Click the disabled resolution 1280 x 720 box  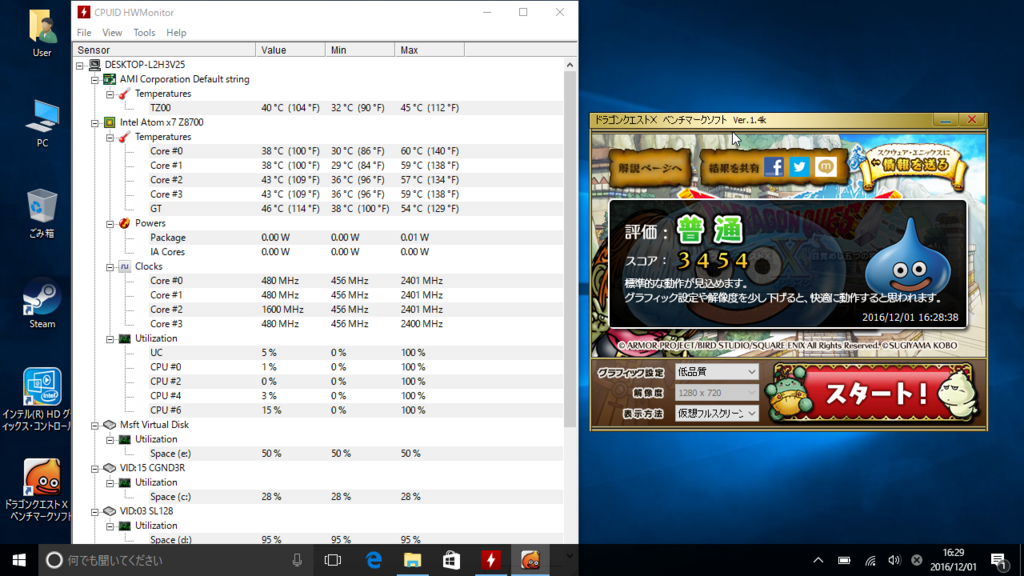[x=716, y=392]
